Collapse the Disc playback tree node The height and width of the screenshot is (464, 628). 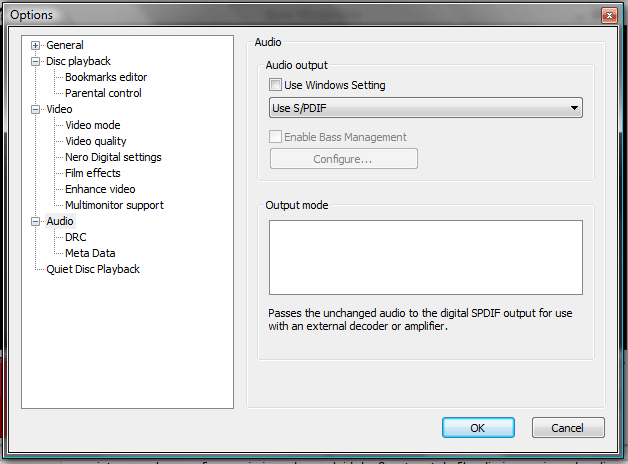[36, 61]
